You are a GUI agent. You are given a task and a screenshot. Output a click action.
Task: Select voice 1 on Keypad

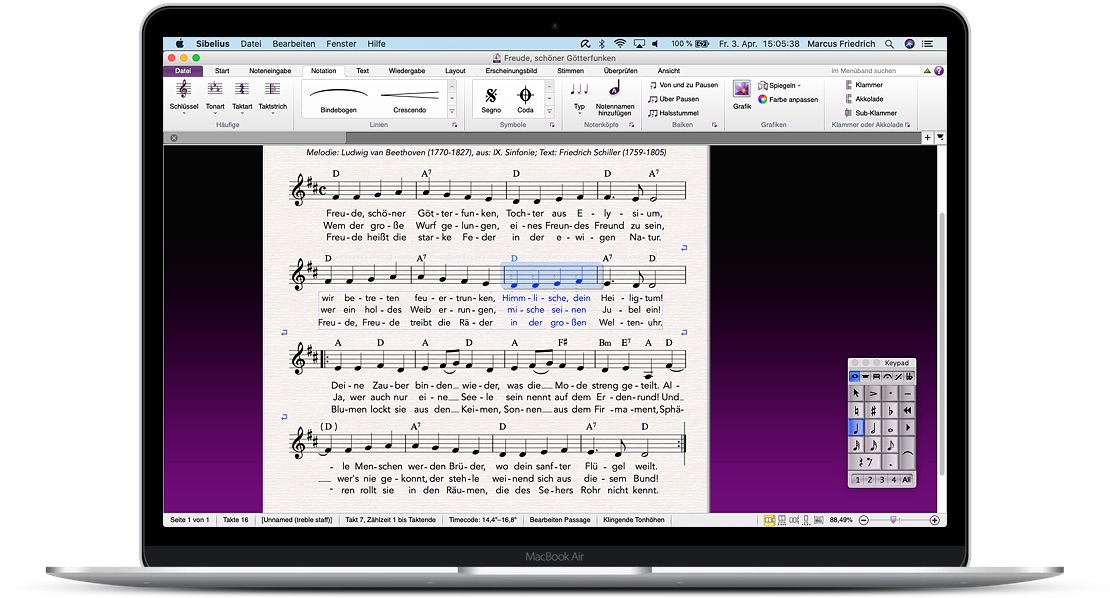(x=857, y=479)
